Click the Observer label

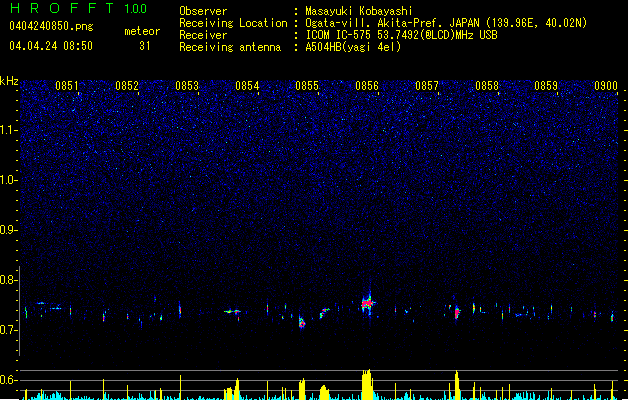[x=203, y=11]
